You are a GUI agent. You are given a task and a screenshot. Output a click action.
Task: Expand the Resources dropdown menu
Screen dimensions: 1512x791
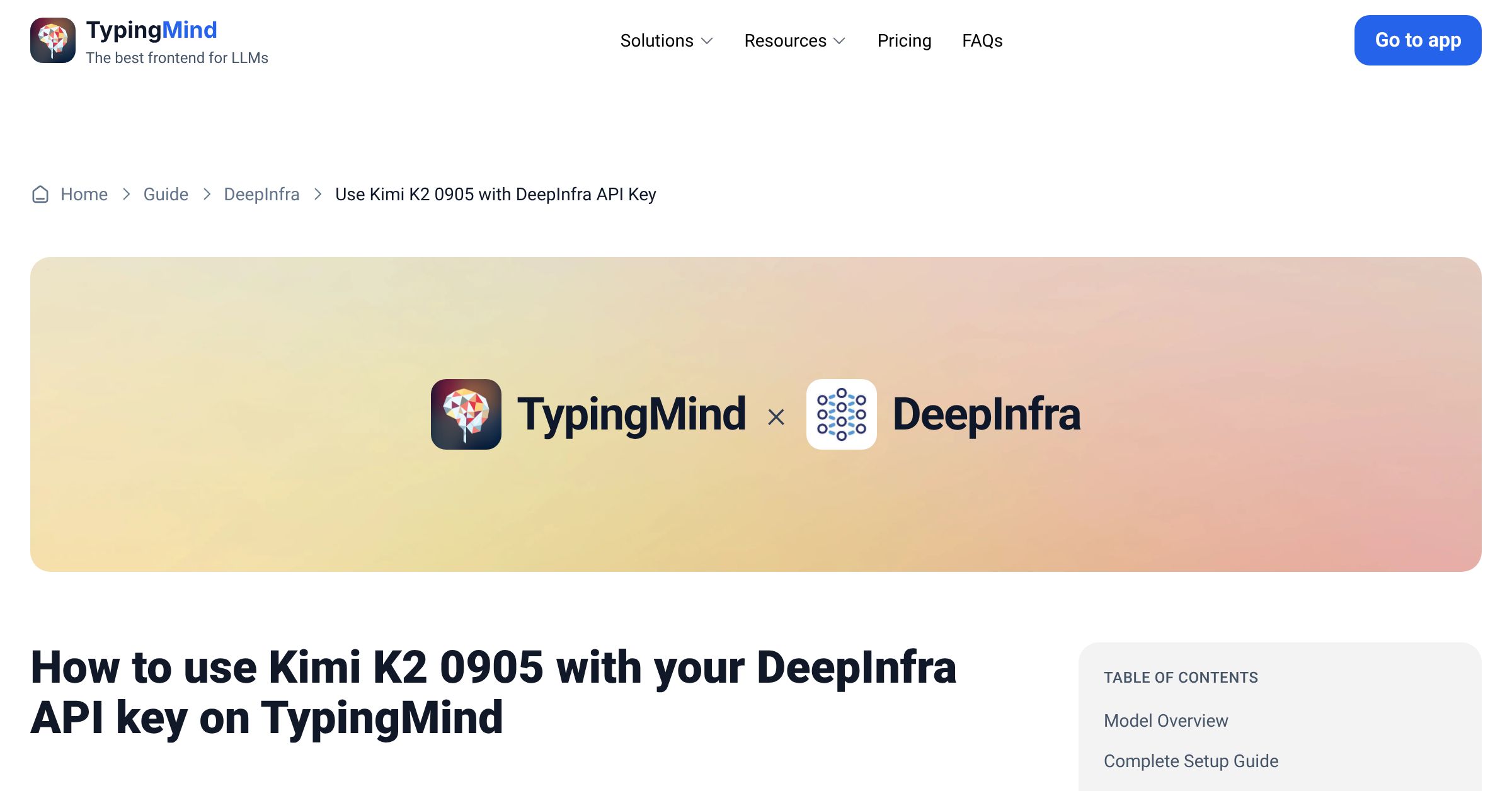[x=795, y=41]
